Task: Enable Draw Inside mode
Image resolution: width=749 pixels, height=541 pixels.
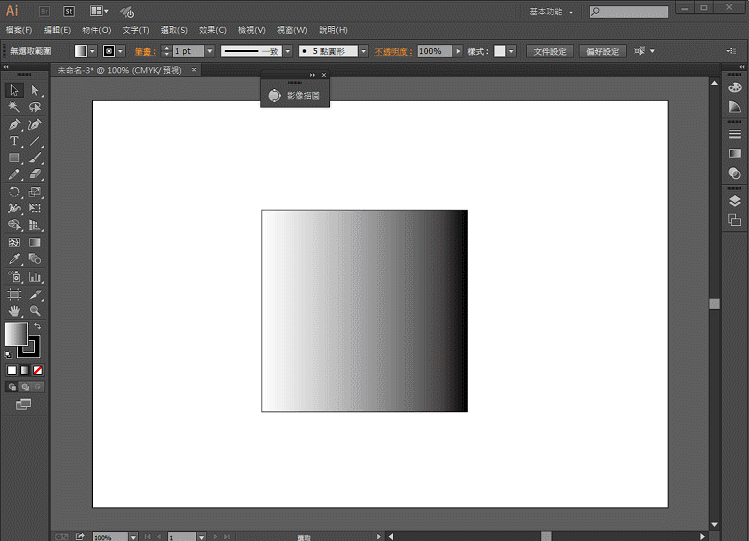Action: pos(38,387)
